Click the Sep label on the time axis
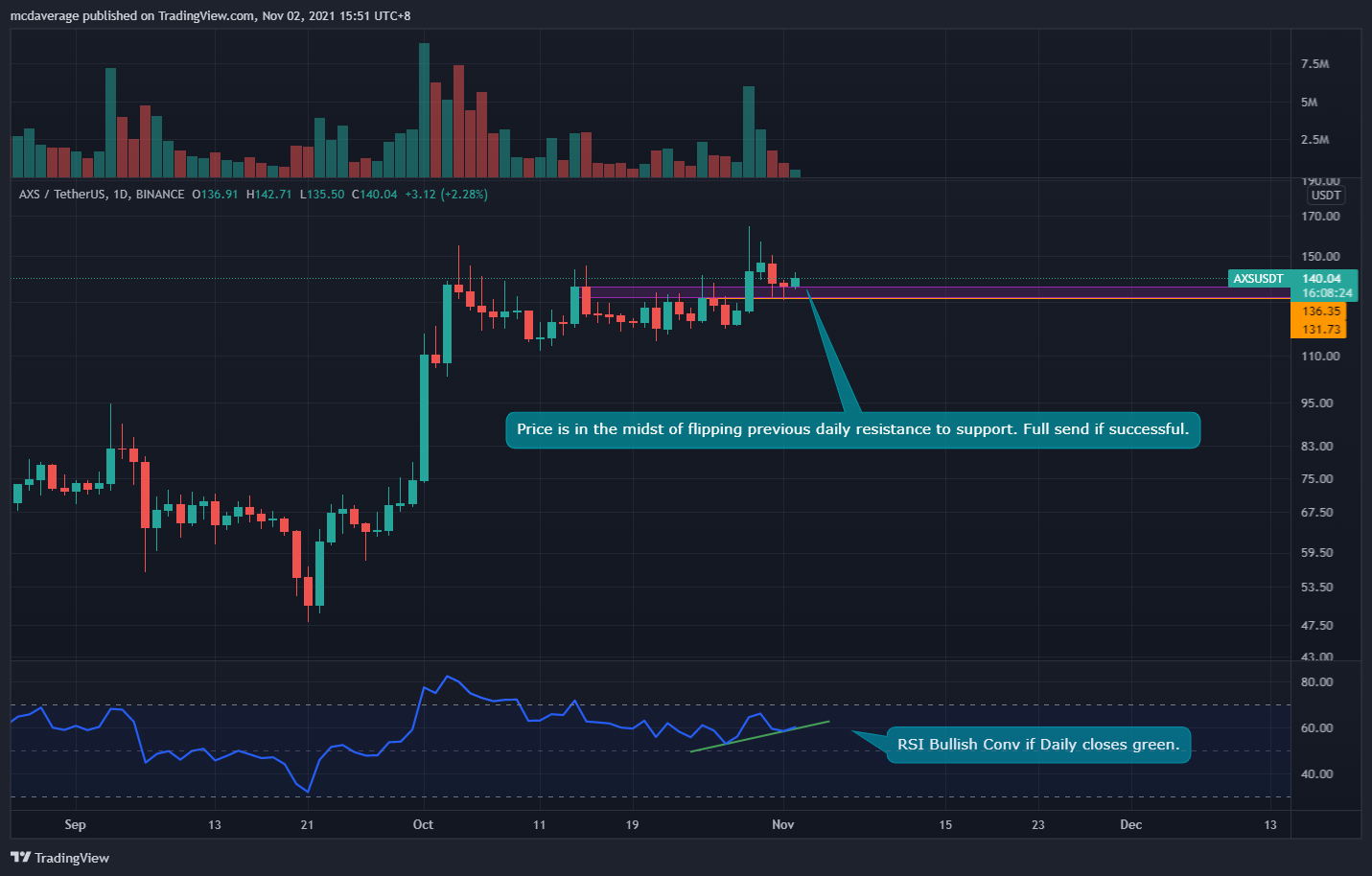 75,825
